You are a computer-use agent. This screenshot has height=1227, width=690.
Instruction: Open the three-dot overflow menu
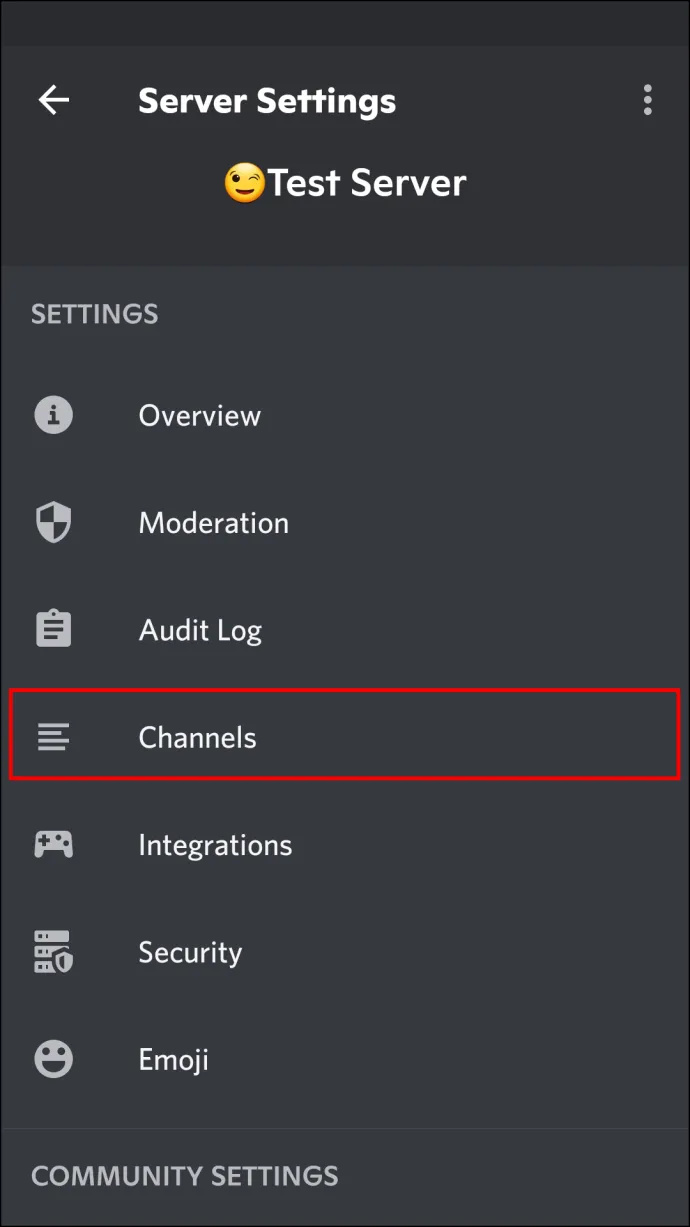(x=648, y=100)
